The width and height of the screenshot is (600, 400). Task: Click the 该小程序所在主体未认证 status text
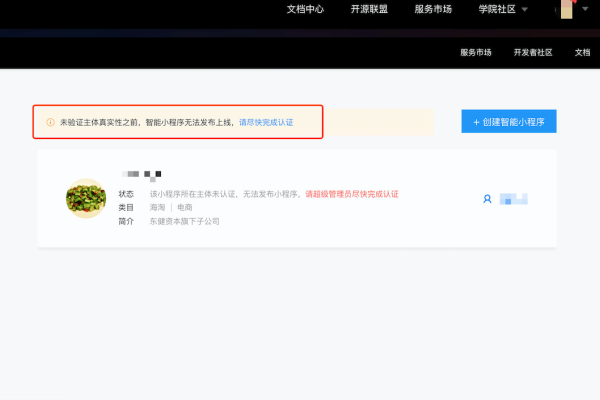click(192, 194)
